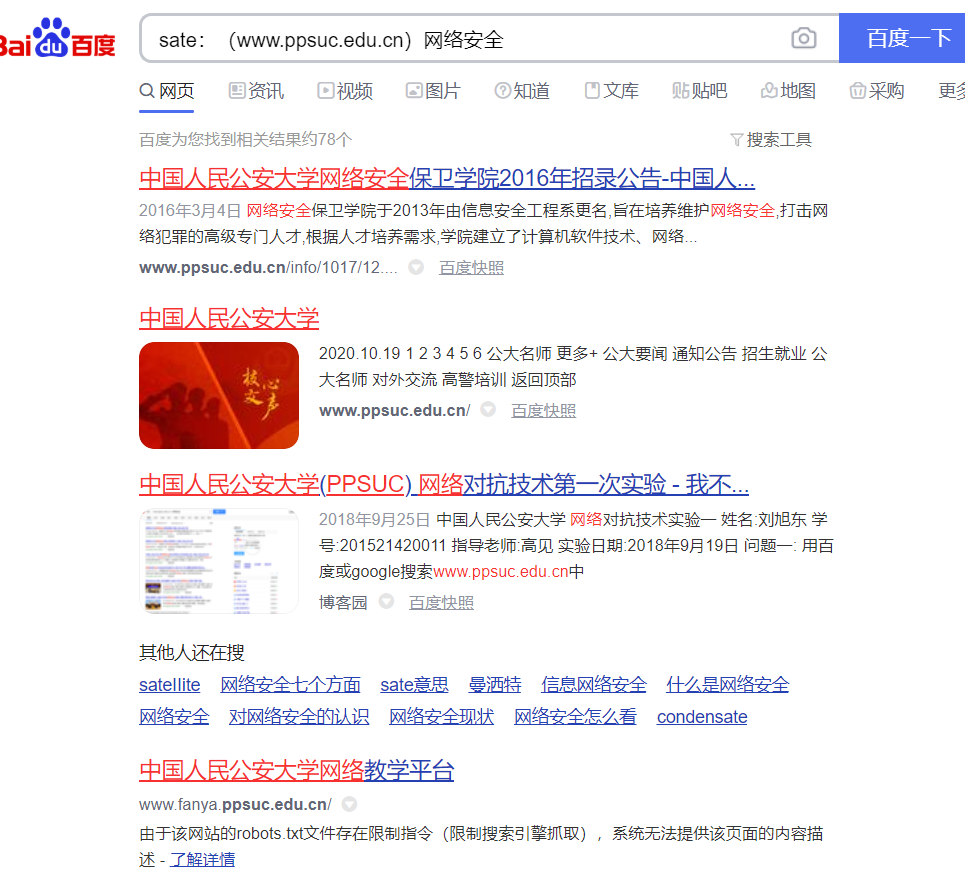965x871 pixels.
Task: Click the www.fanya.ppsuc.edu.cn/ URL text
Action: click(x=235, y=805)
